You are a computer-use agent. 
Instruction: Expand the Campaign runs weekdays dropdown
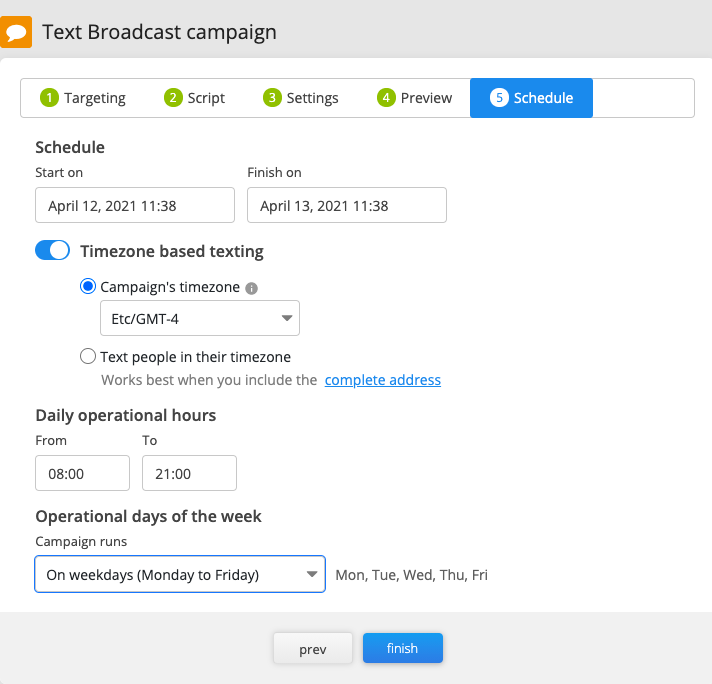click(180, 574)
